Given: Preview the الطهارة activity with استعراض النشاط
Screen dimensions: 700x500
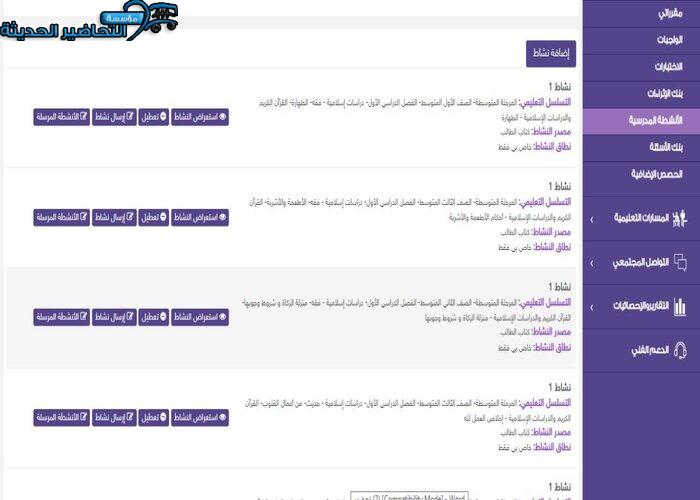Looking at the screenshot, I should (x=200, y=117).
